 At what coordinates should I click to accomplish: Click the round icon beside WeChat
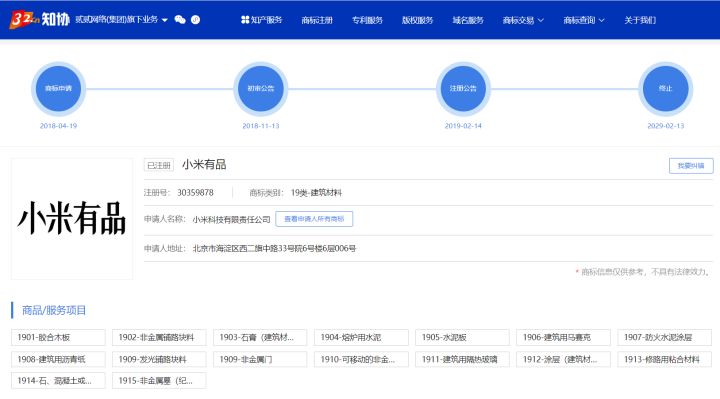click(195, 20)
